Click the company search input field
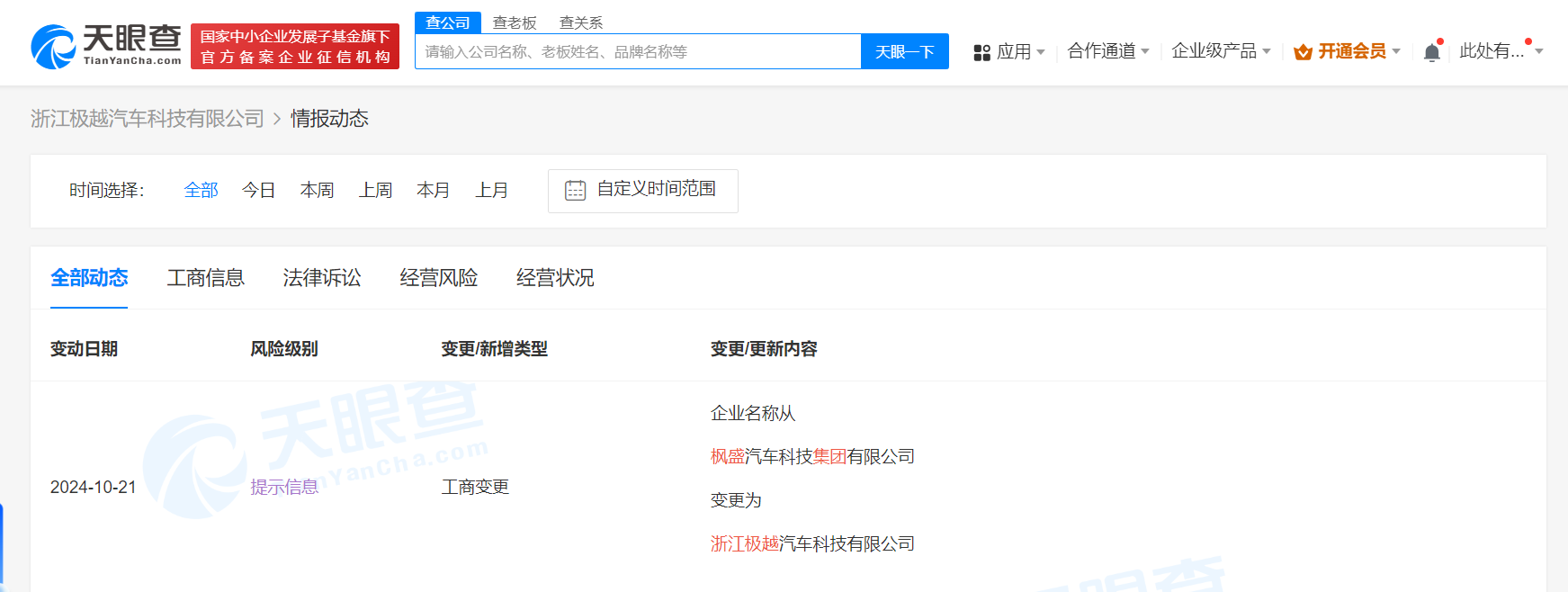Image resolution: width=1568 pixels, height=592 pixels. pos(638,51)
